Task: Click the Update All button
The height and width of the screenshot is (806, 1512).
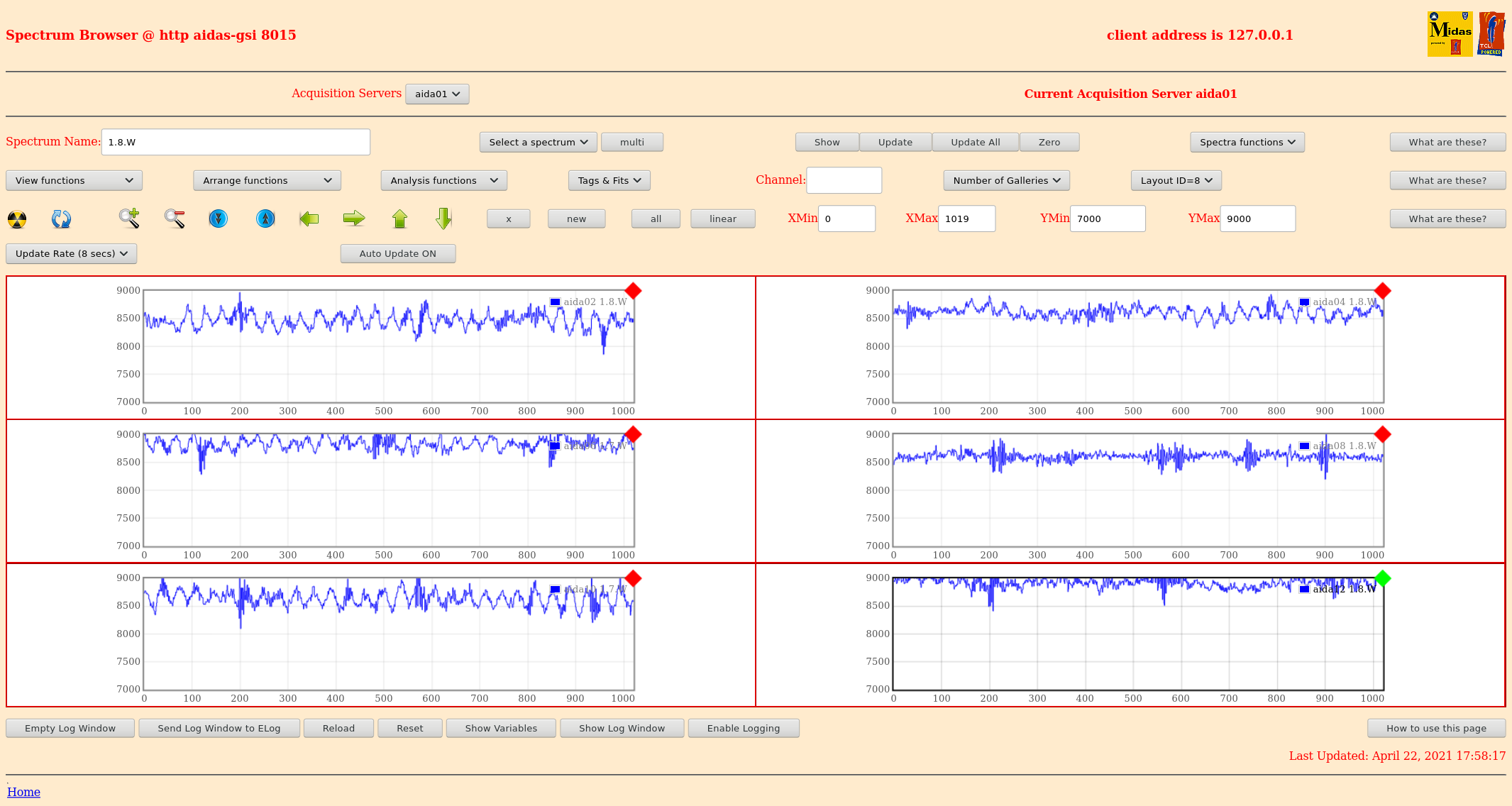Action: [x=975, y=143]
